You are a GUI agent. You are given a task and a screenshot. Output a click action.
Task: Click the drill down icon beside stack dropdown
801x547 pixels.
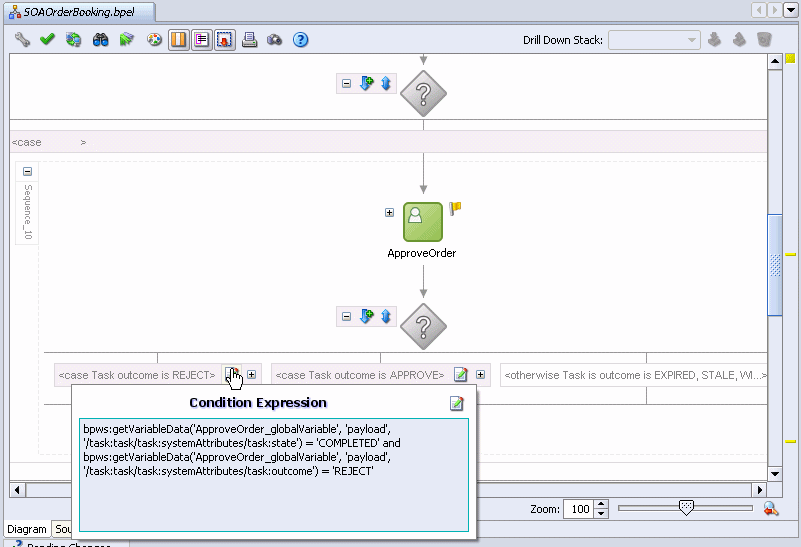pos(714,39)
